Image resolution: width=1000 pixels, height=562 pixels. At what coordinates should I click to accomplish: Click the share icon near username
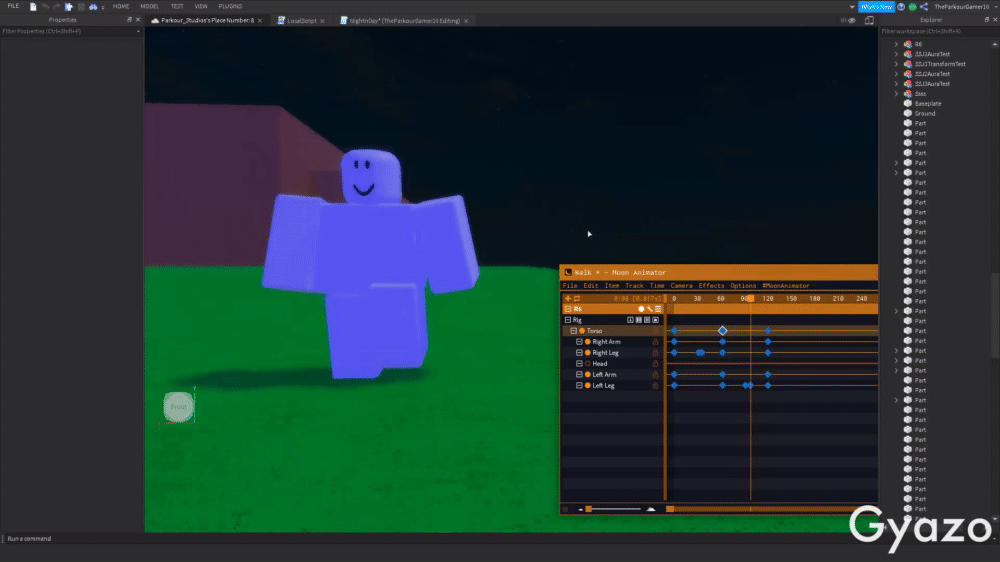[923, 6]
